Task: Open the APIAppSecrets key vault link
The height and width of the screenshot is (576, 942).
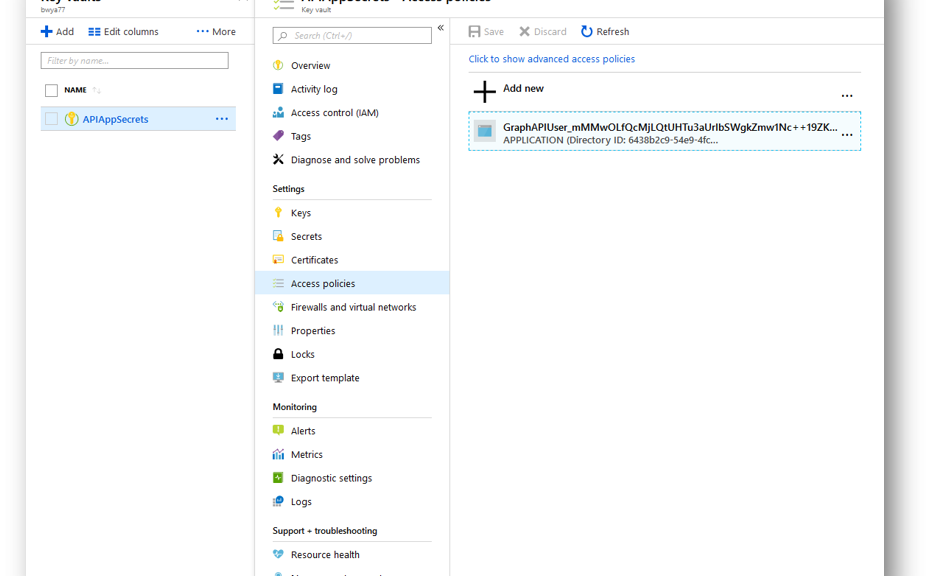Action: 115,119
